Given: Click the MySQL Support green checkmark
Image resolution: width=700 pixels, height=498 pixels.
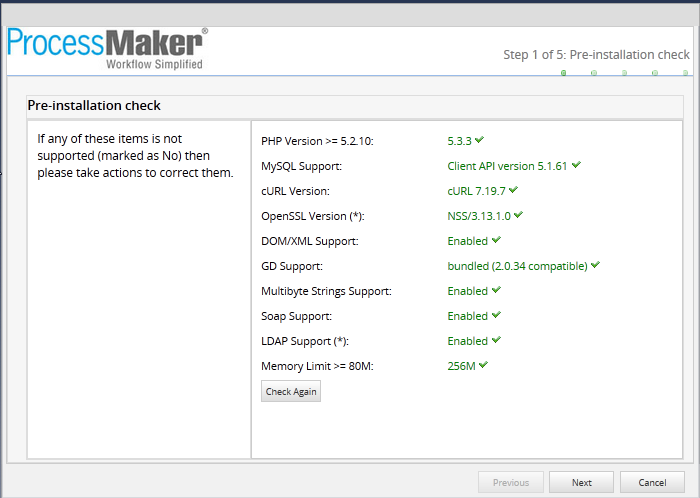Looking at the screenshot, I should coord(576,165).
